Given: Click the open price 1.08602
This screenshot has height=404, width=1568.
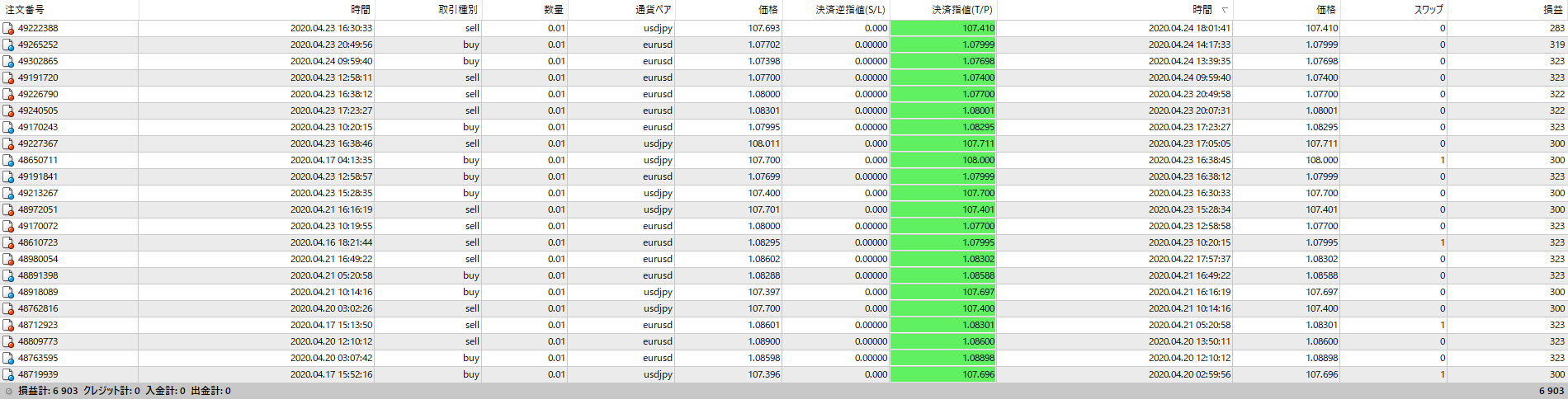Looking at the screenshot, I should [x=764, y=259].
